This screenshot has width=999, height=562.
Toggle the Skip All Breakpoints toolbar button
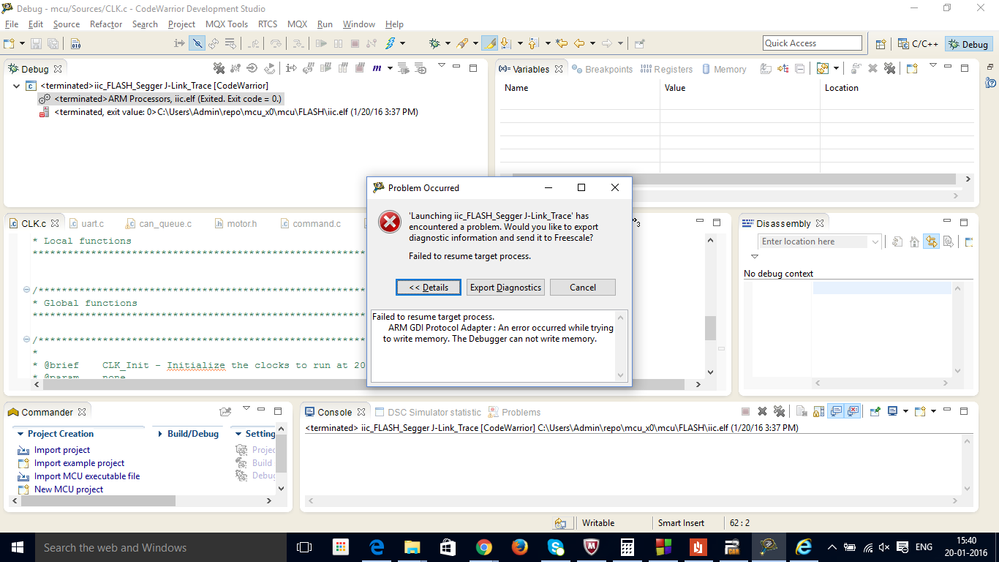tap(197, 43)
